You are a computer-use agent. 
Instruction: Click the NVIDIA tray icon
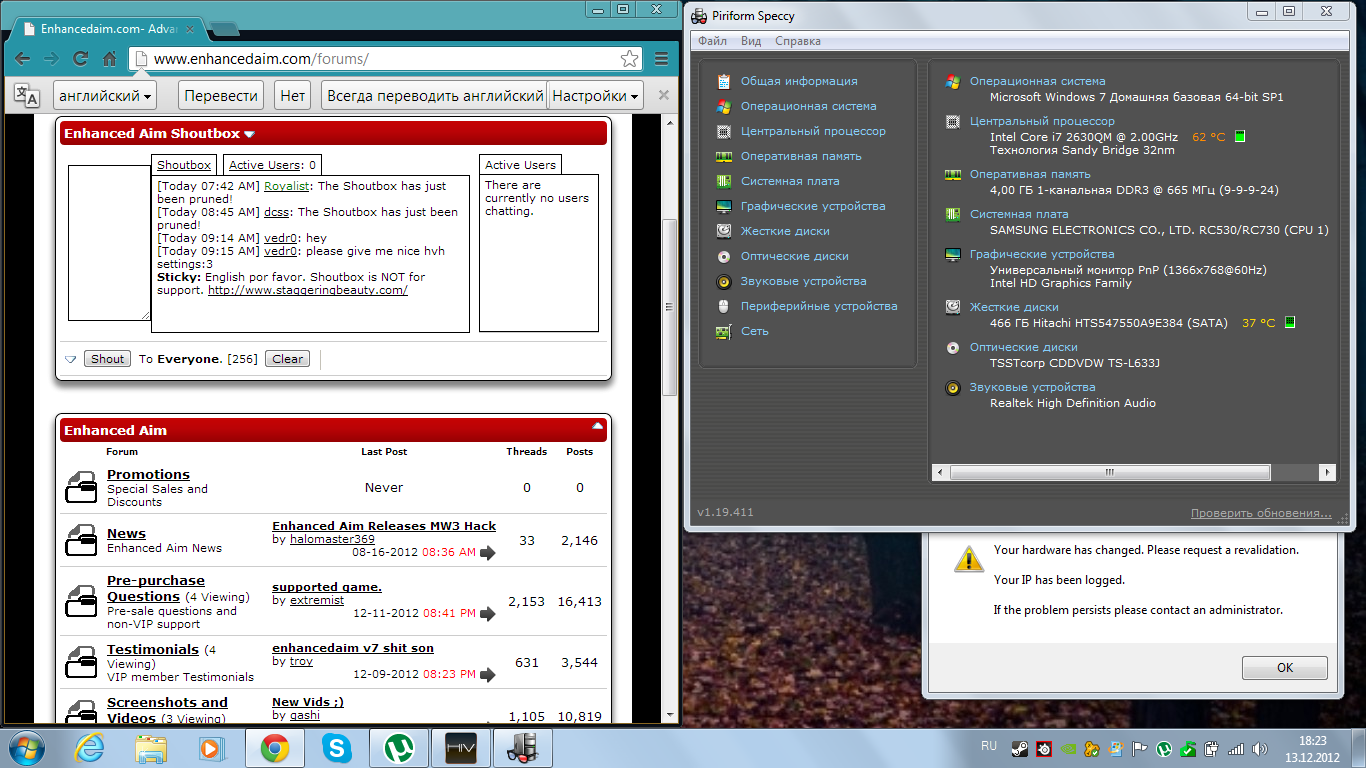click(1068, 747)
